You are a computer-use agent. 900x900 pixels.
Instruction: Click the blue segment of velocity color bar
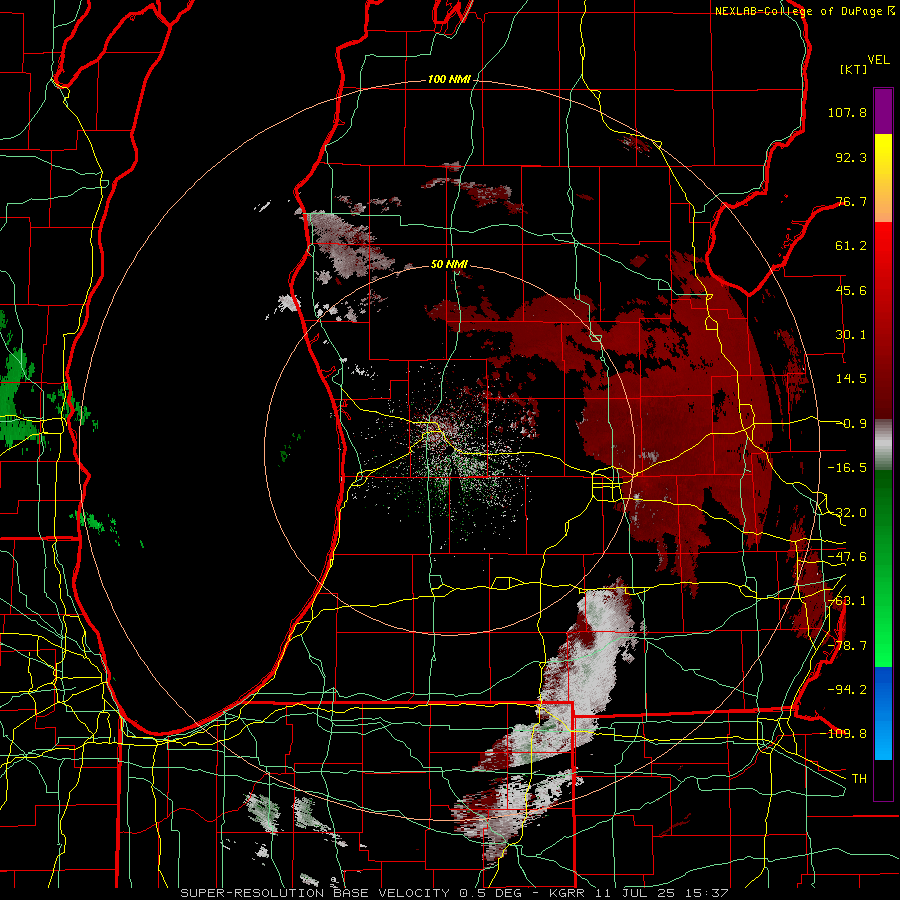coord(883,713)
